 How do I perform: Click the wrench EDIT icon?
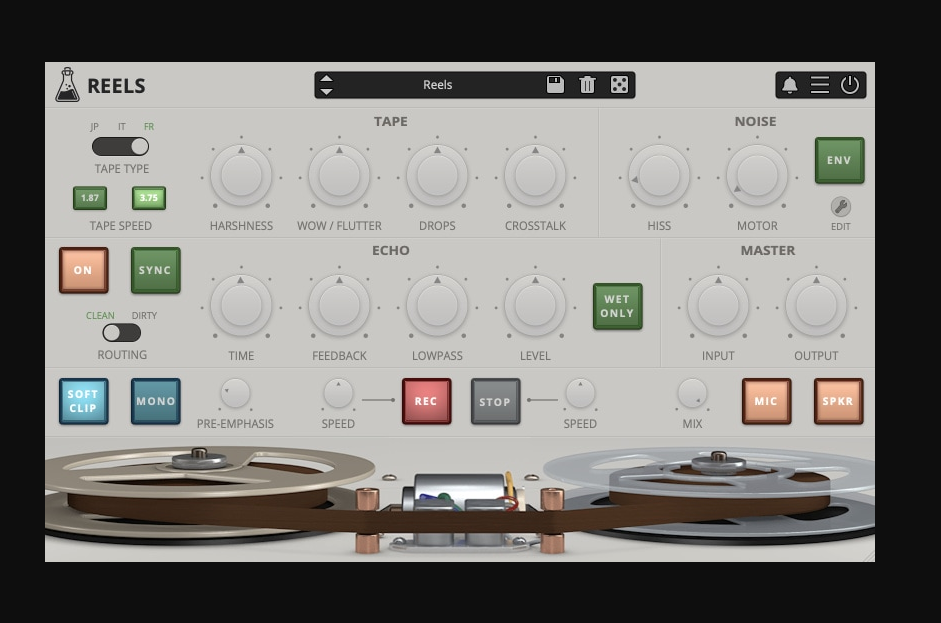841,207
